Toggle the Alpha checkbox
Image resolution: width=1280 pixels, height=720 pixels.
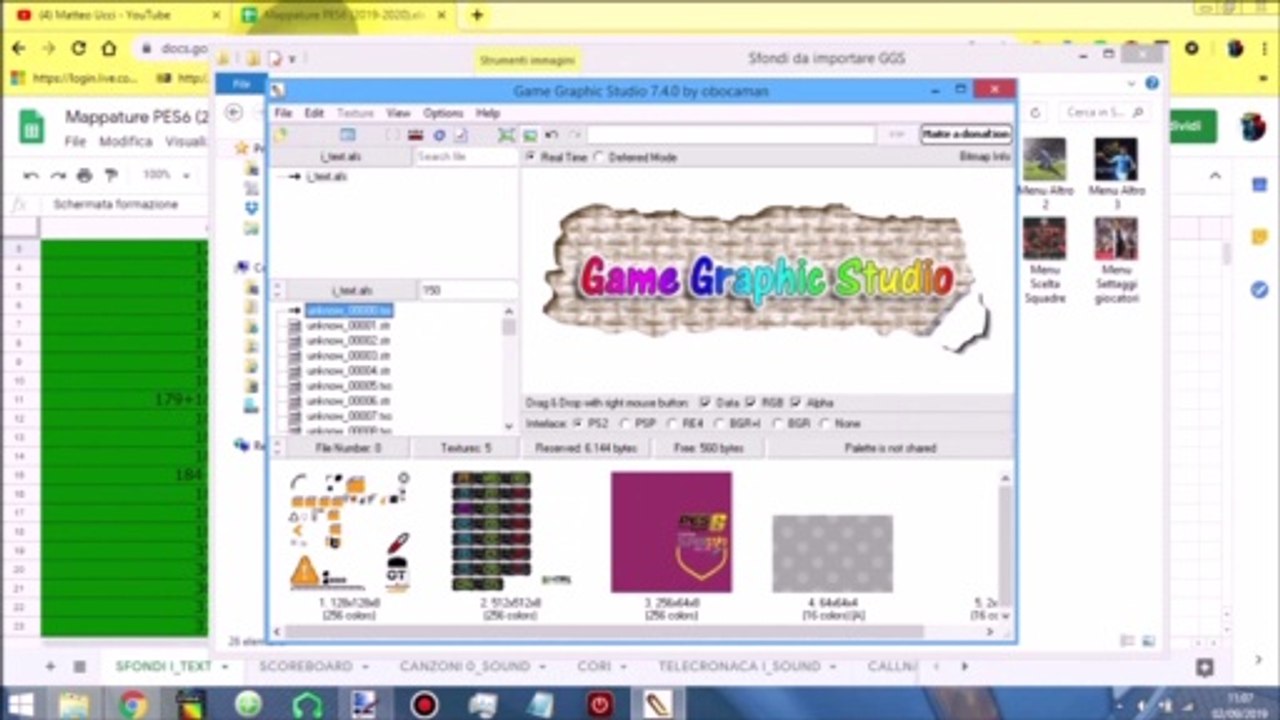click(x=795, y=402)
